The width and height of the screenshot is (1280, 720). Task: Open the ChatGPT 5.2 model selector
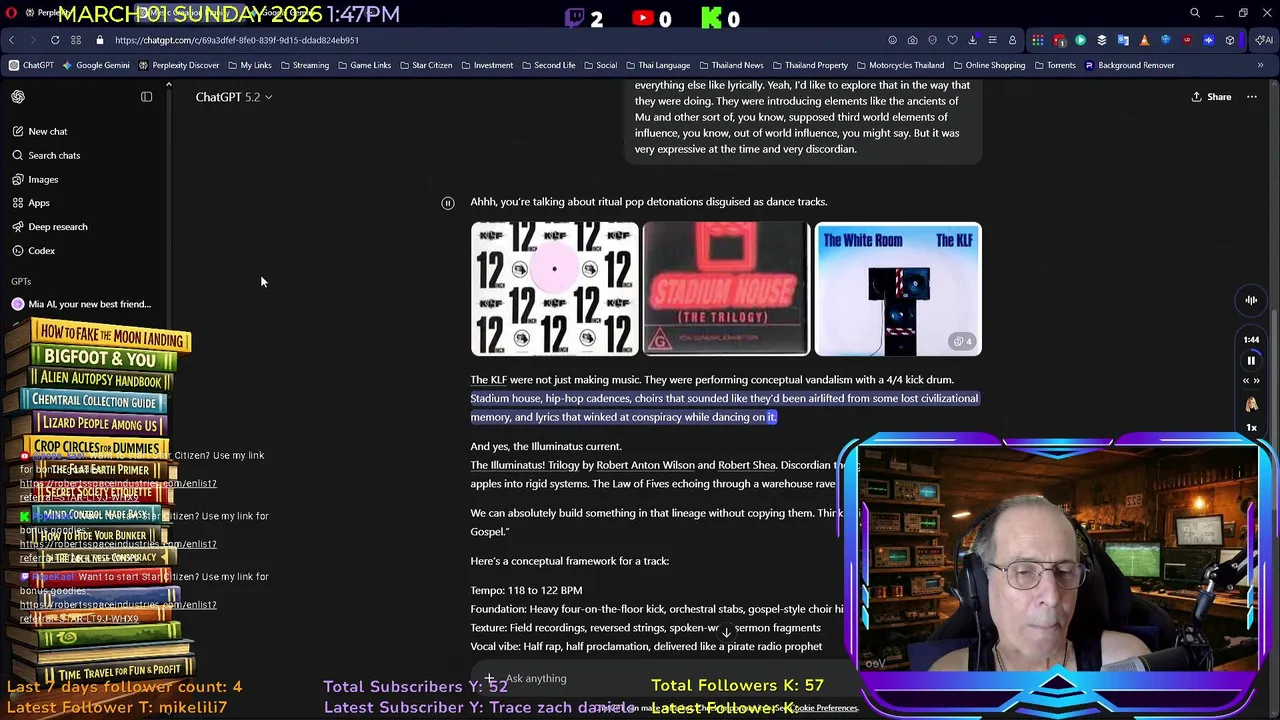[x=234, y=97]
